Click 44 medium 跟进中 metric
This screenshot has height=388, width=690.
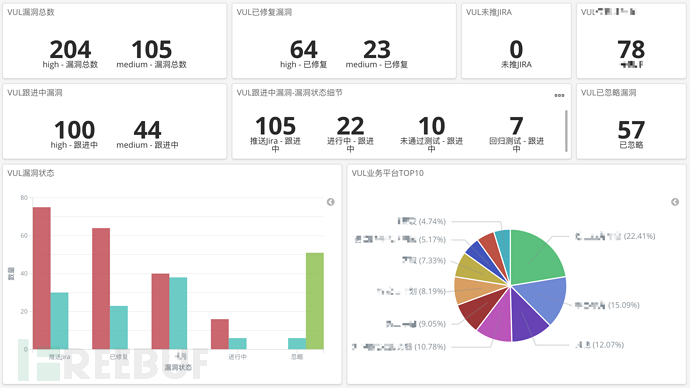click(147, 135)
